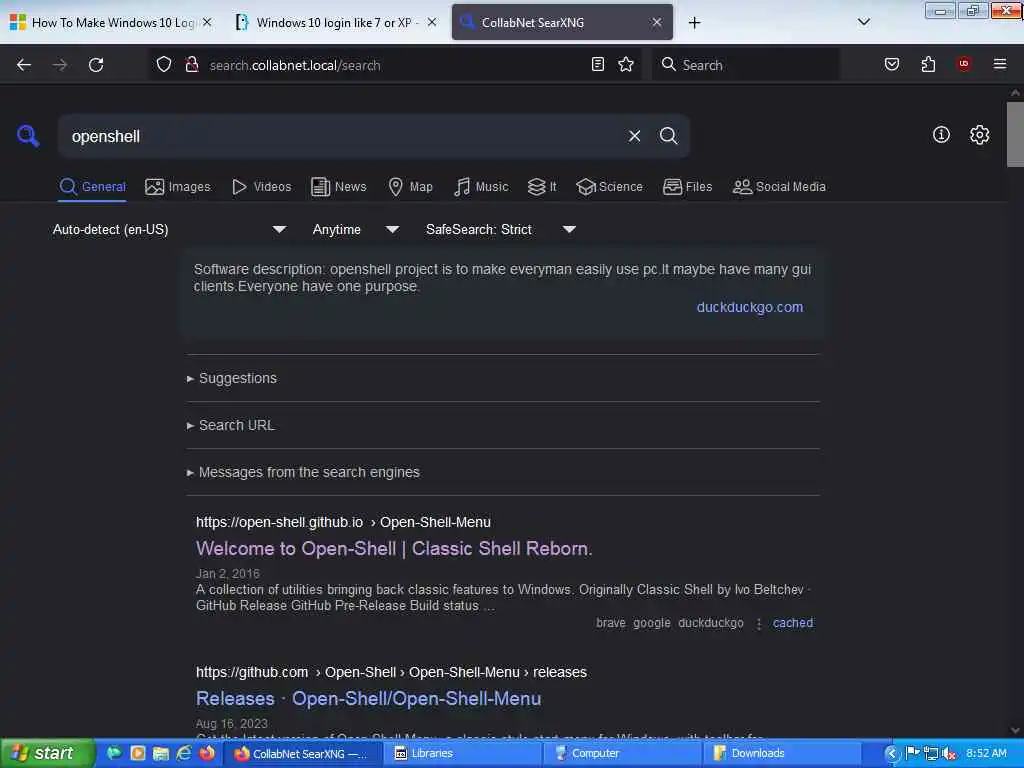
Task: Select the Social Media search category
Action: click(x=779, y=187)
